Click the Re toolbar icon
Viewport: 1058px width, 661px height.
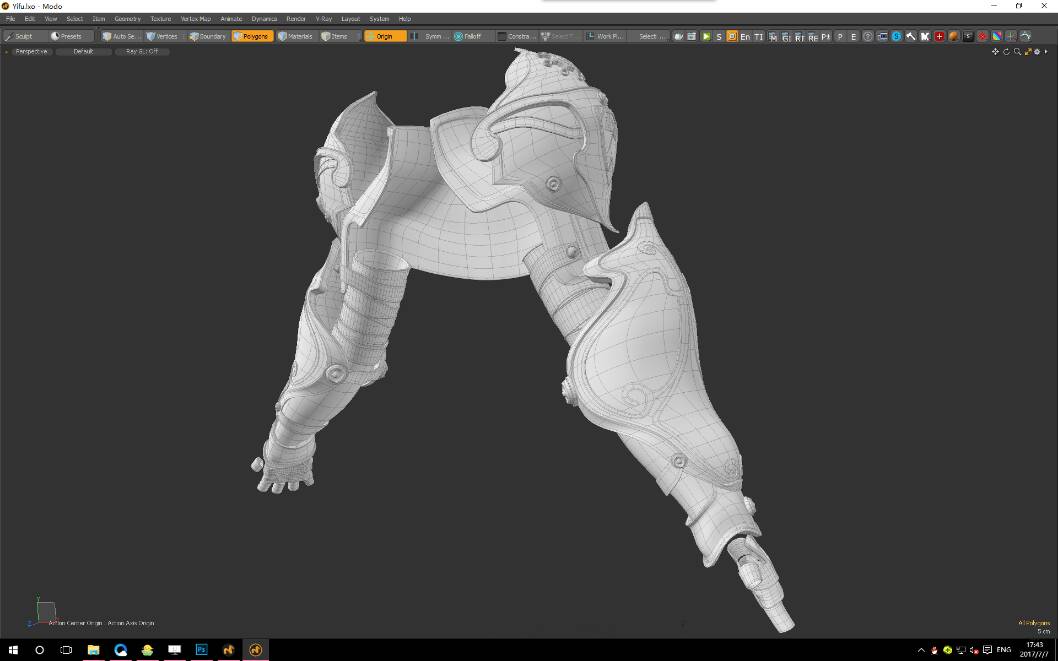(813, 36)
